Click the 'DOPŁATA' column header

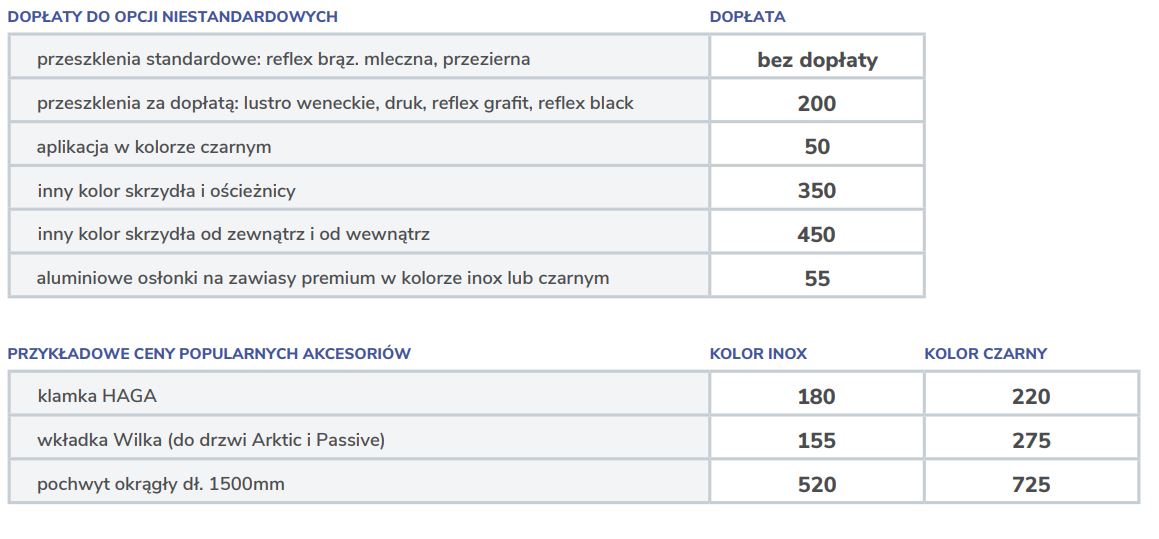(x=747, y=17)
